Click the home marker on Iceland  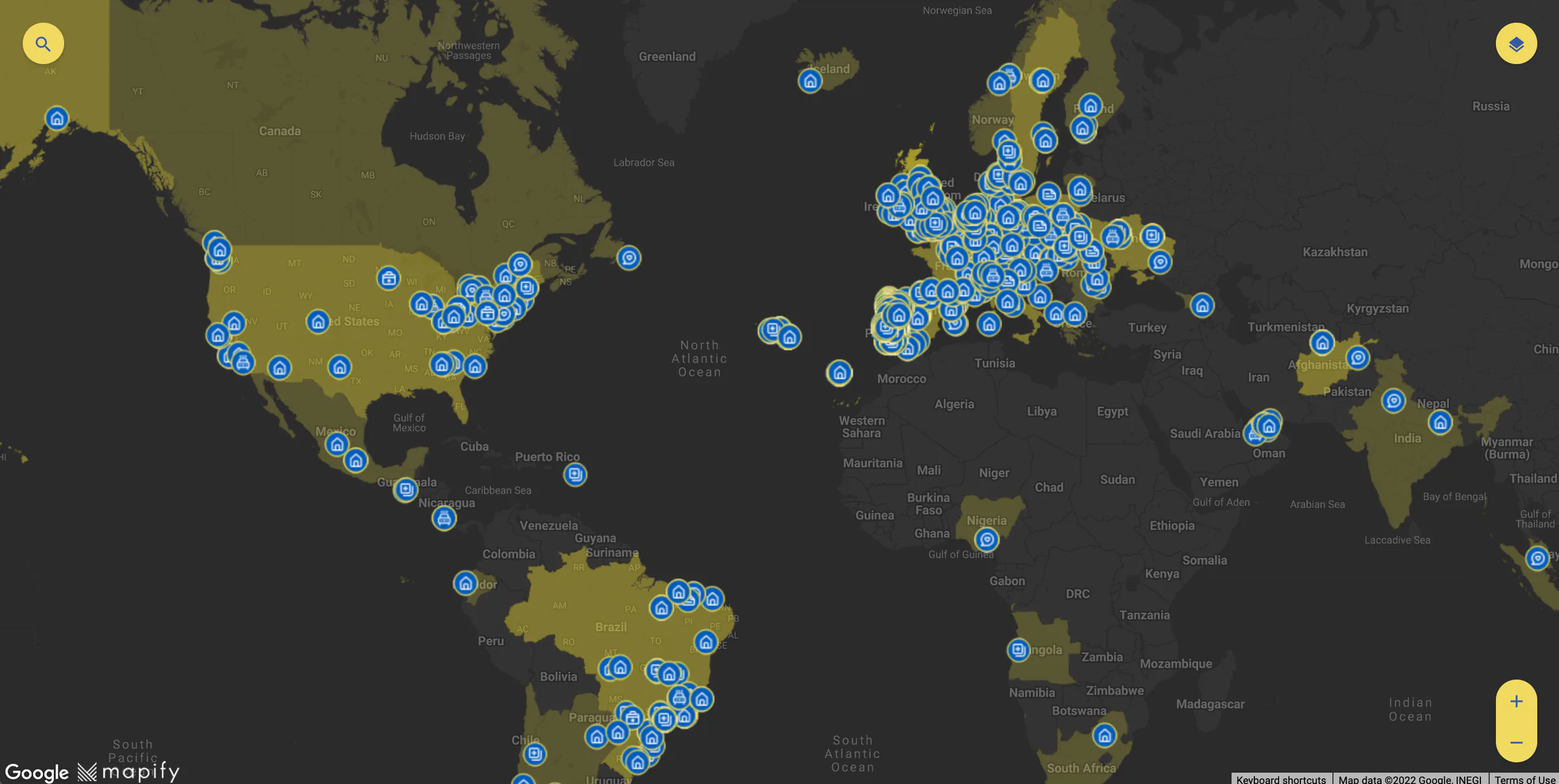click(810, 82)
